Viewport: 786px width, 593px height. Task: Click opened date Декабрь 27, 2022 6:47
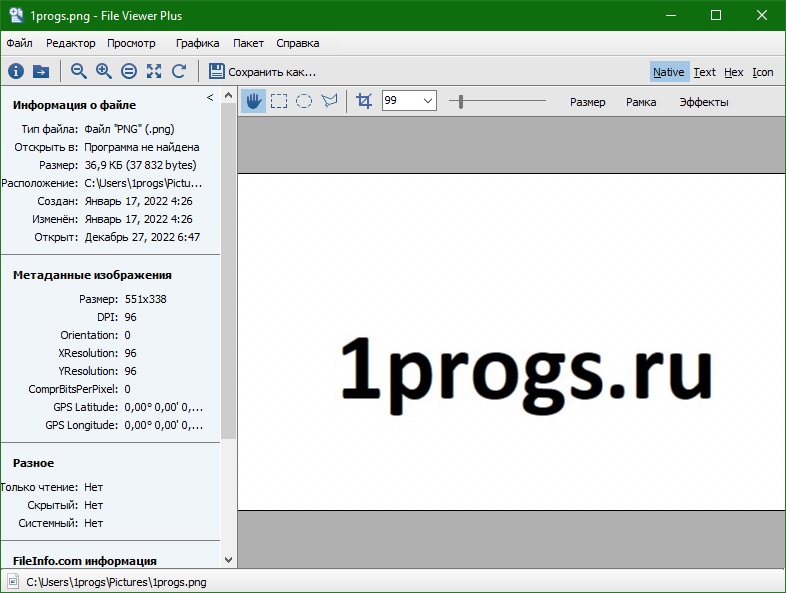tap(142, 237)
